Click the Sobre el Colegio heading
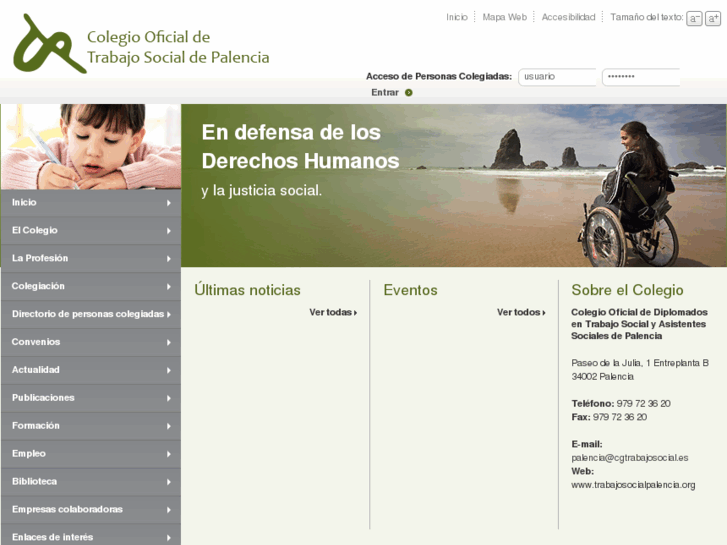This screenshot has width=727, height=545. pos(627,290)
